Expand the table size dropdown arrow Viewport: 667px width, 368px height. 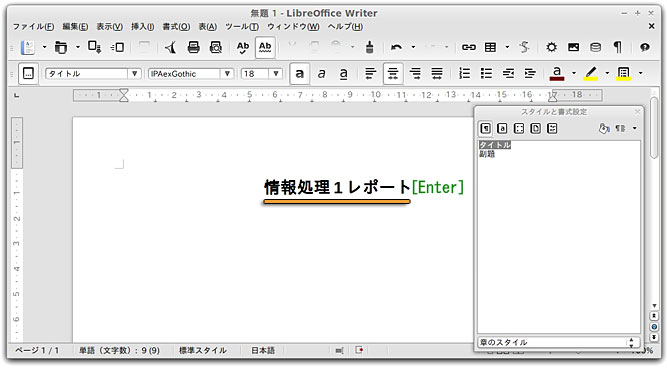tap(507, 47)
